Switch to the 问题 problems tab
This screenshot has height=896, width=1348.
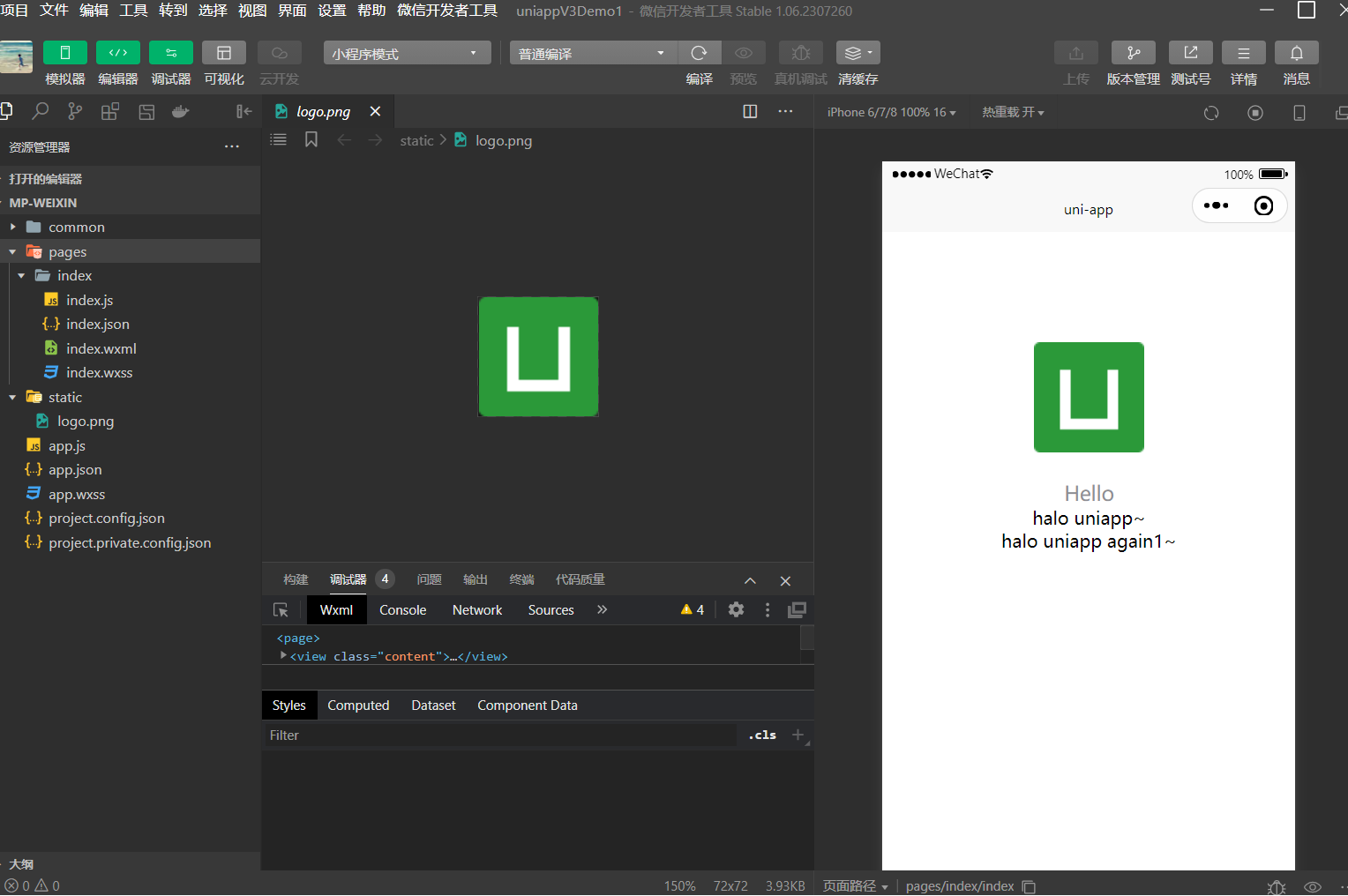430,579
